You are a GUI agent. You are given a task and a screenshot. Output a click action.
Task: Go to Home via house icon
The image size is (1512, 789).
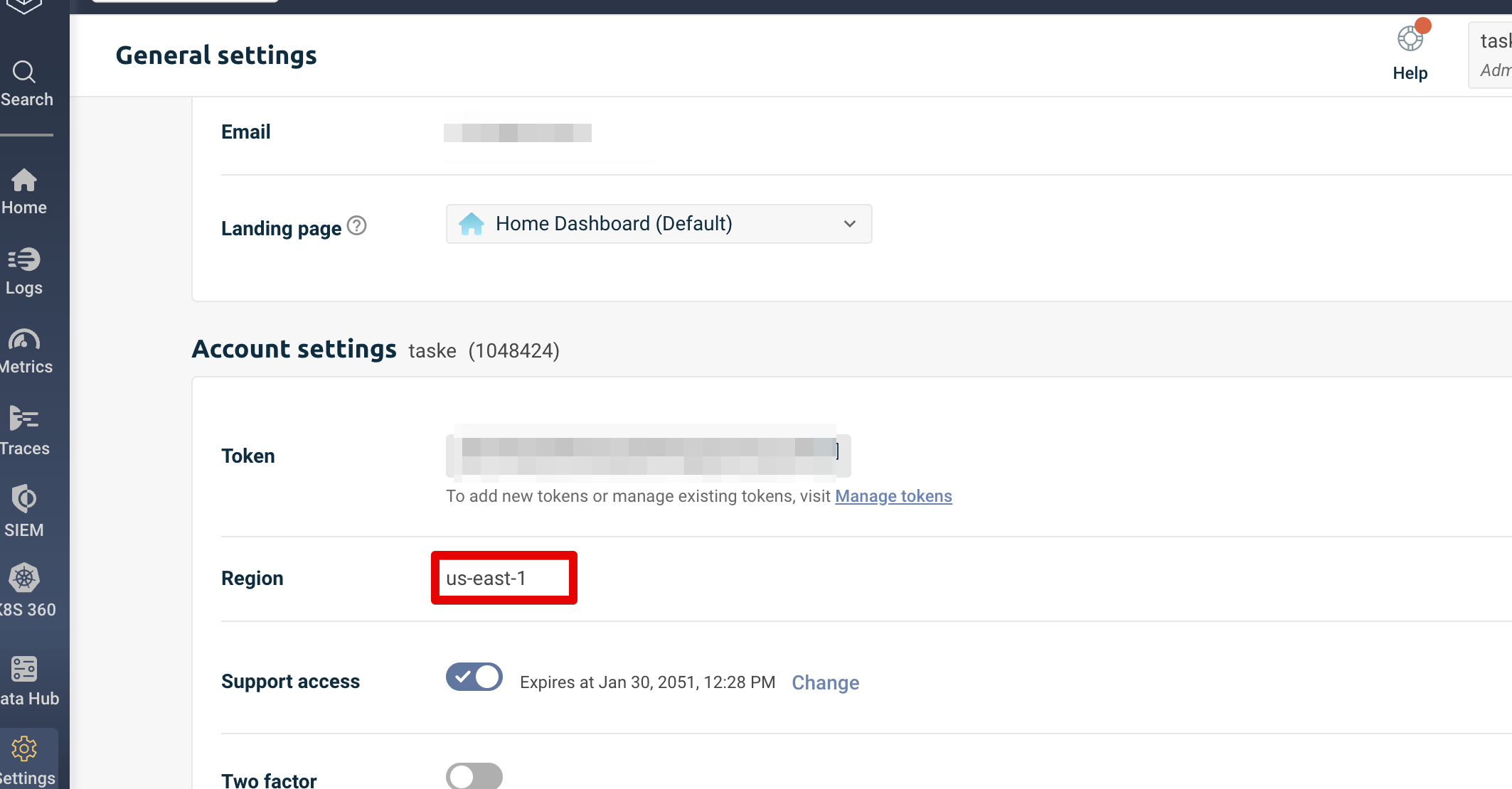pyautogui.click(x=24, y=181)
